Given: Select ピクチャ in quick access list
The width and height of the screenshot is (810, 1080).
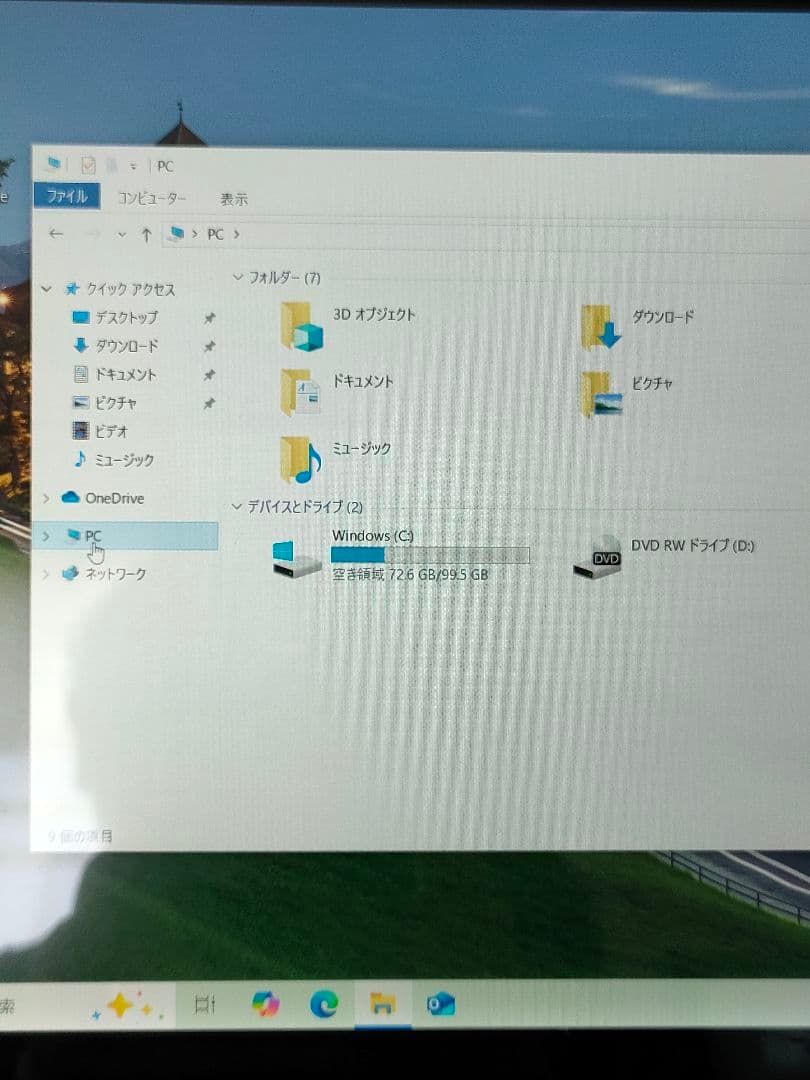Looking at the screenshot, I should tap(115, 403).
